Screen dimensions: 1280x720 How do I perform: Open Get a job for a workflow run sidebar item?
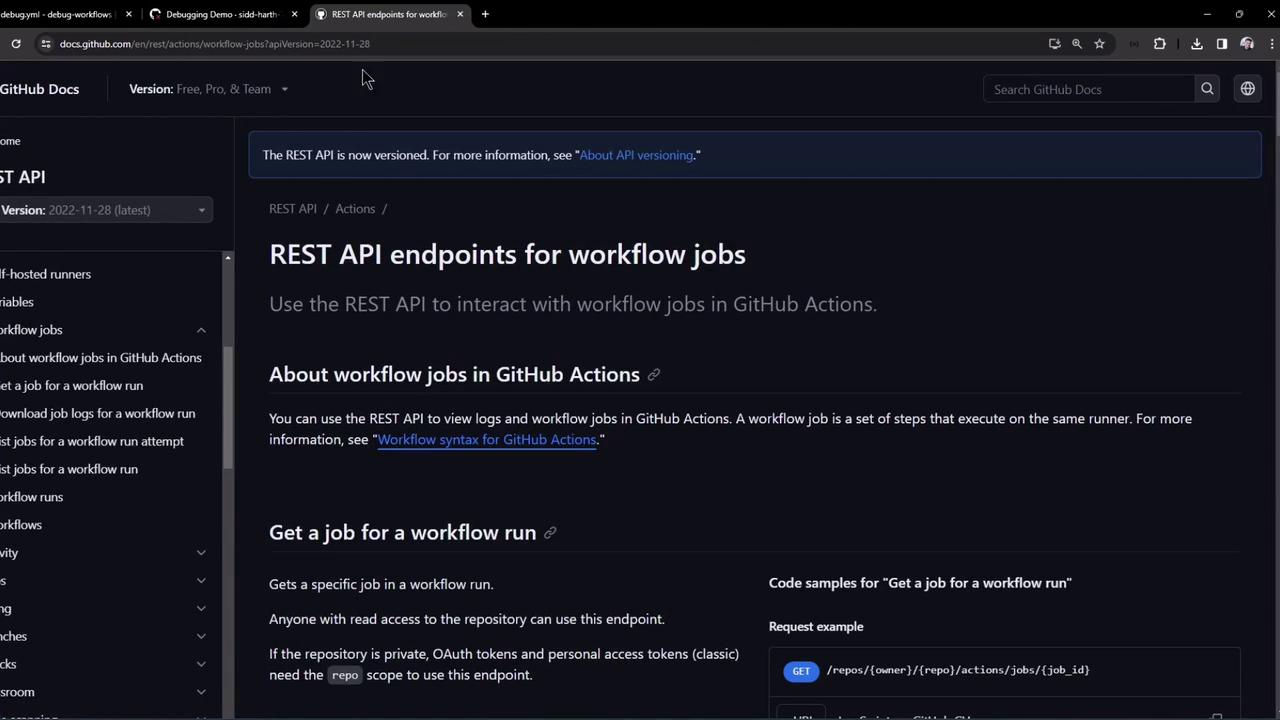click(71, 386)
